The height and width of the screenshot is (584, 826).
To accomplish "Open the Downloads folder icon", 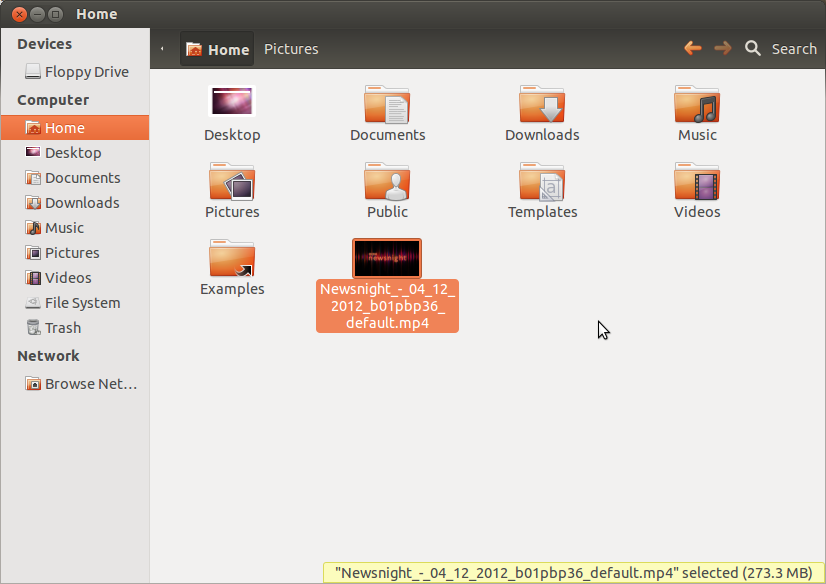I will click(x=542, y=104).
